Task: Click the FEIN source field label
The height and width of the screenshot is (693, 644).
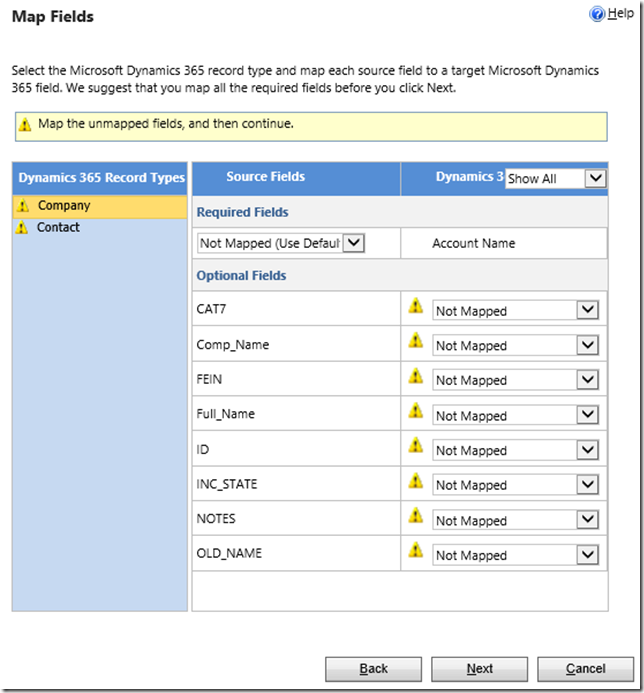Action: click(209, 379)
